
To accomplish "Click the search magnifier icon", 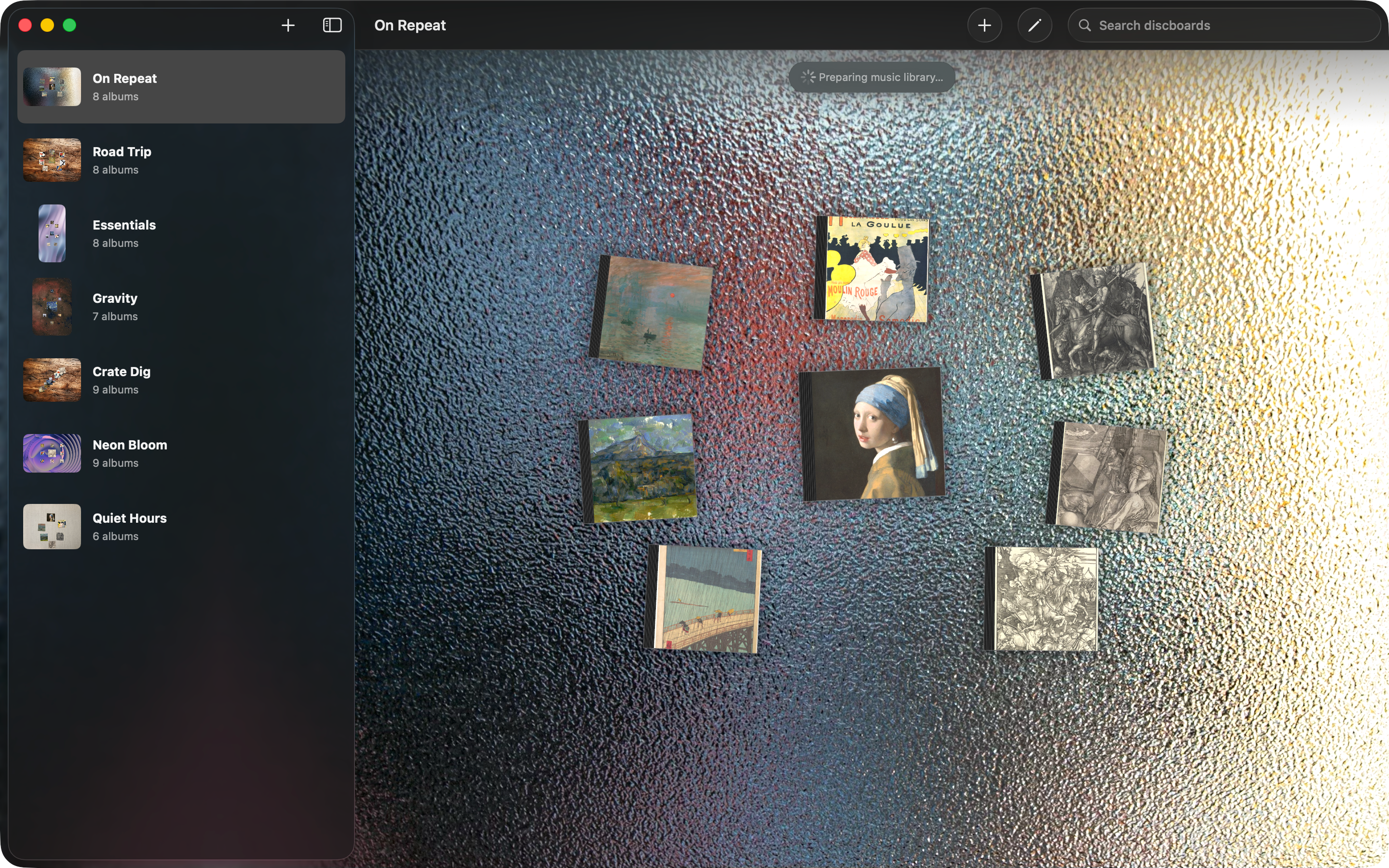I will [x=1084, y=25].
